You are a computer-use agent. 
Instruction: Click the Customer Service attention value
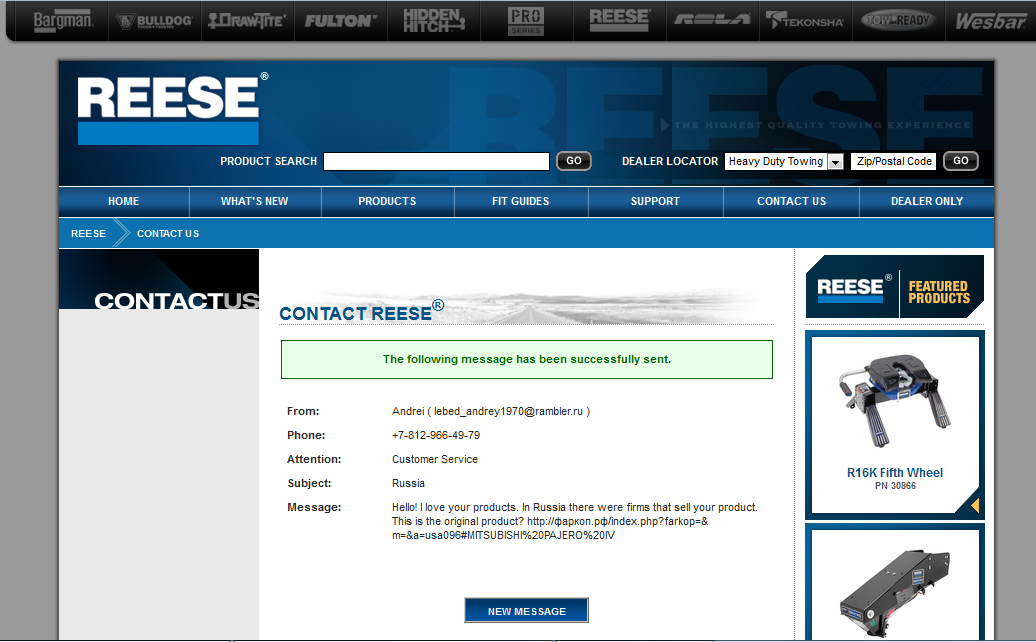click(x=435, y=459)
